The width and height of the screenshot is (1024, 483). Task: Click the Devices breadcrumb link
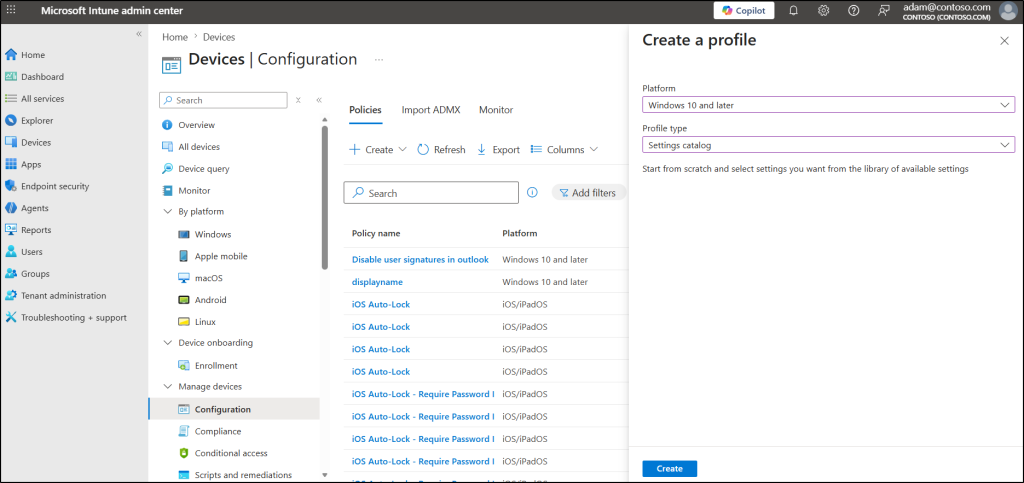(219, 37)
